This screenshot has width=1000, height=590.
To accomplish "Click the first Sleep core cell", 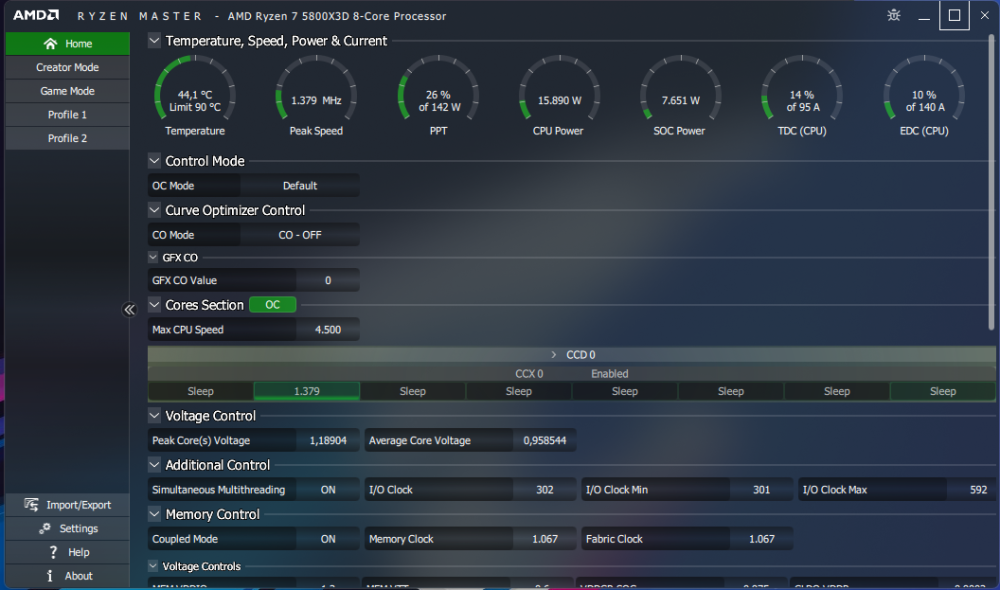I will point(200,391).
